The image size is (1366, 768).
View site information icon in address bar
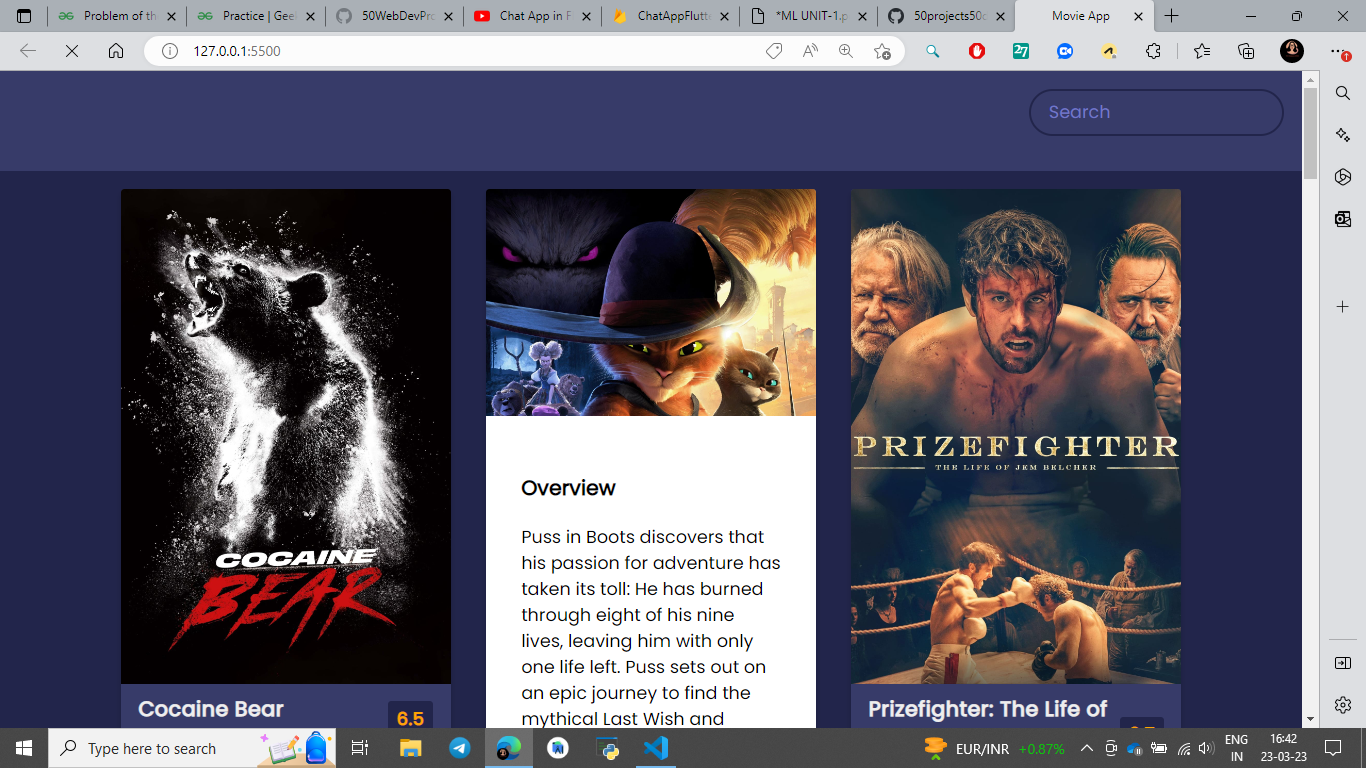(x=170, y=51)
